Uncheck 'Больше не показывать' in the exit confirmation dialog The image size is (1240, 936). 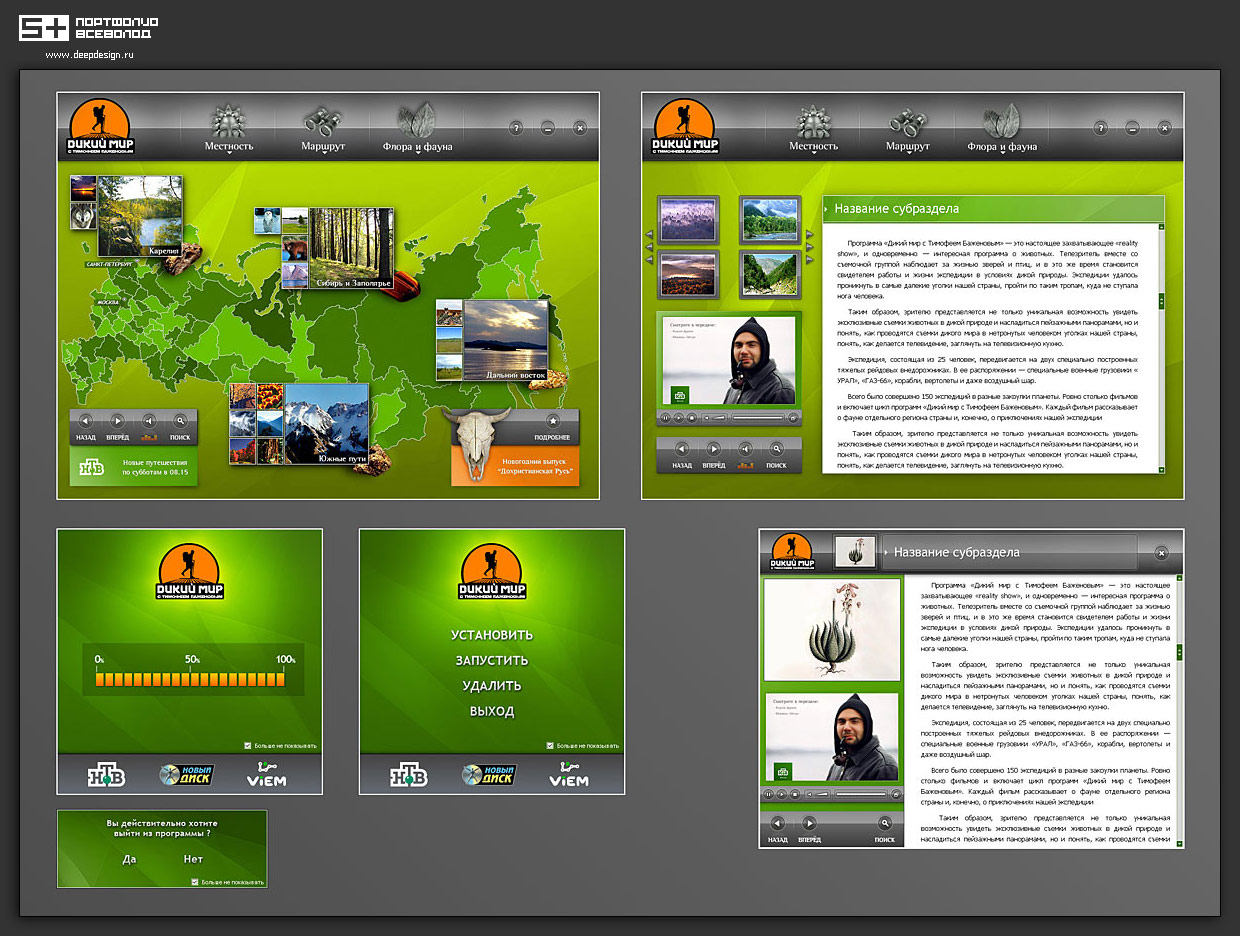click(195, 882)
